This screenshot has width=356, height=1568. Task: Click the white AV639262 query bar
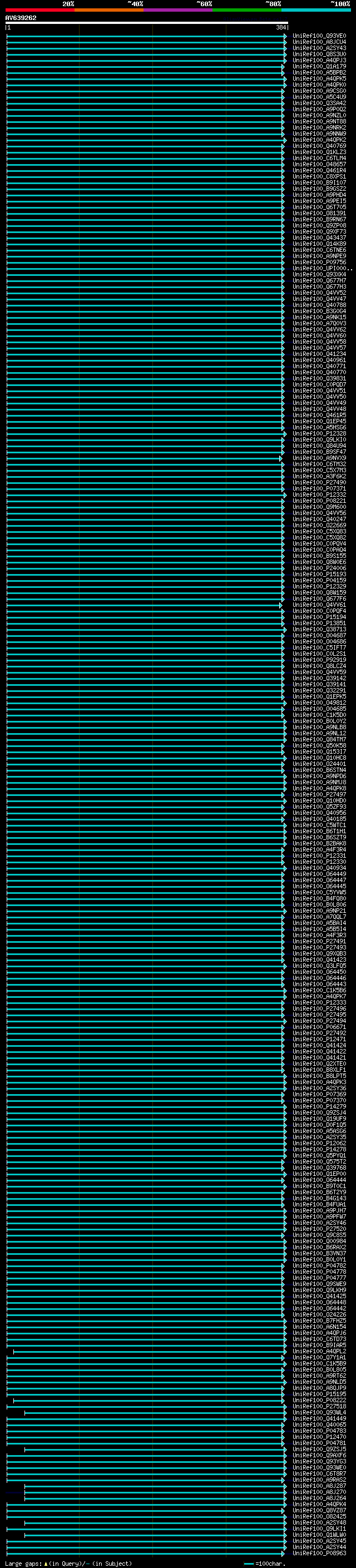pyautogui.click(x=147, y=22)
